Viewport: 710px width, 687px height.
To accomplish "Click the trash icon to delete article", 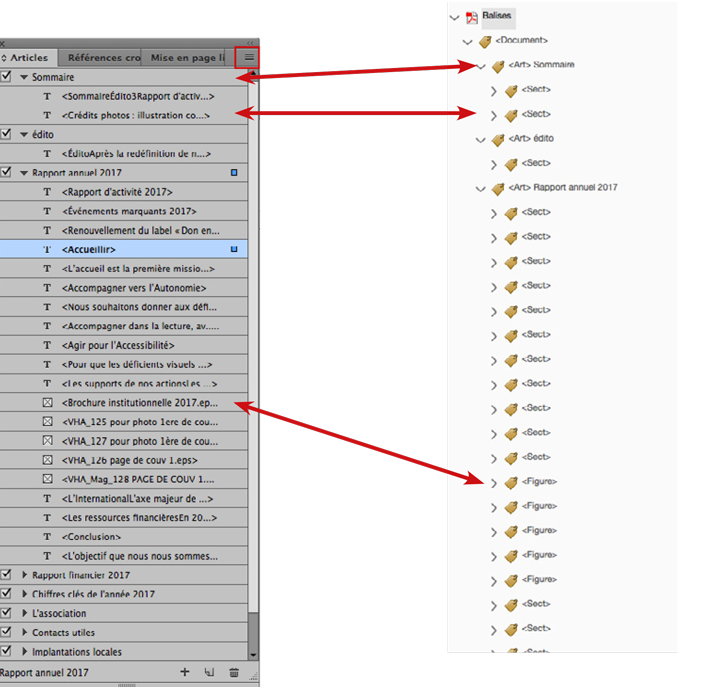I will click(234, 673).
